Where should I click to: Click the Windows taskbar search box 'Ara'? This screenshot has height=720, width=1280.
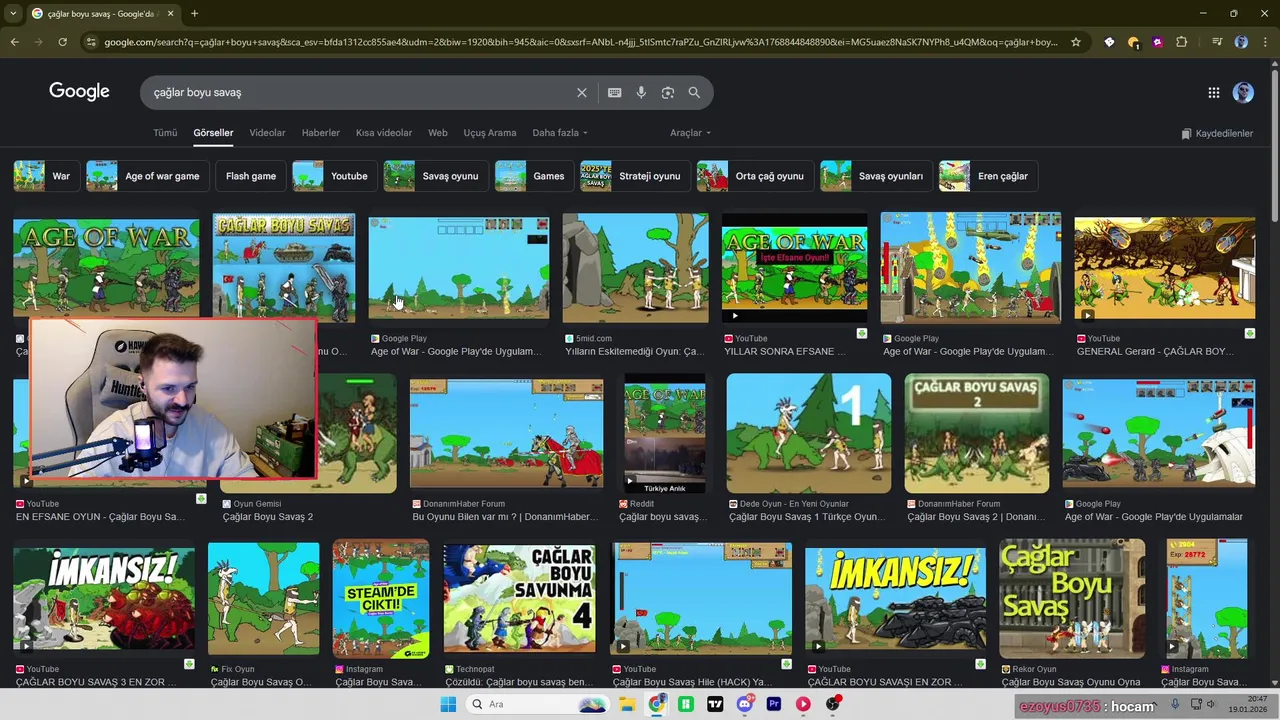538,704
